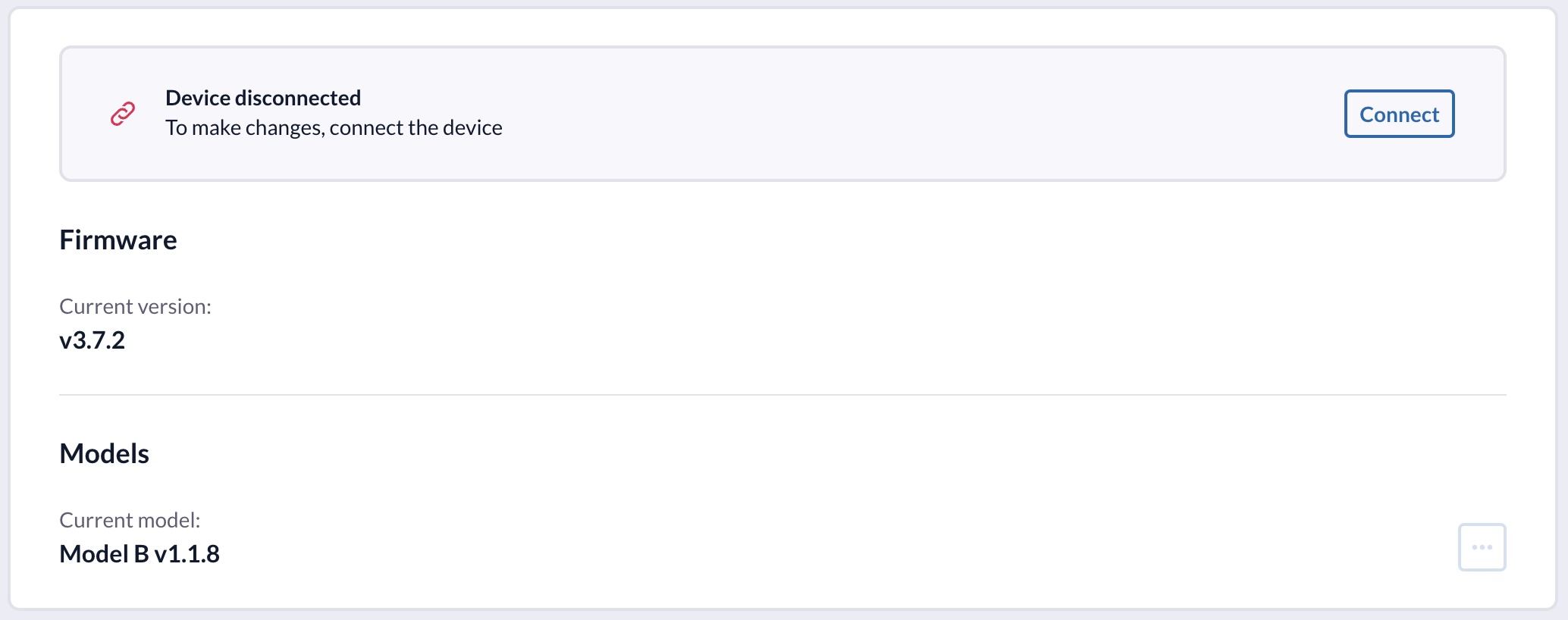
Task: Select the Firmware section heading
Action: (x=118, y=240)
